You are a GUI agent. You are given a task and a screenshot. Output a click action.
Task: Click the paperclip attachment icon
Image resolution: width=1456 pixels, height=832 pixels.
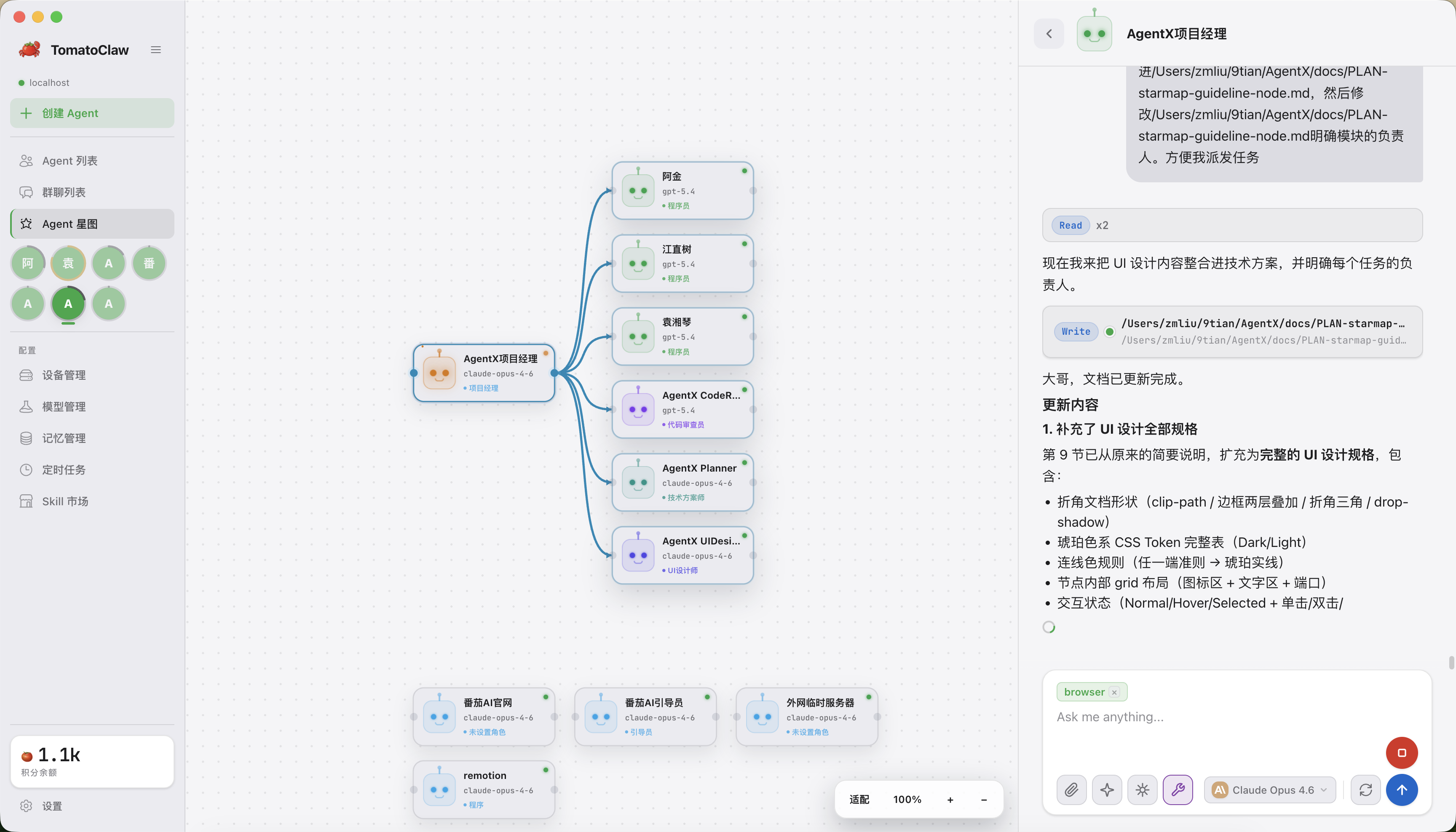(1071, 790)
